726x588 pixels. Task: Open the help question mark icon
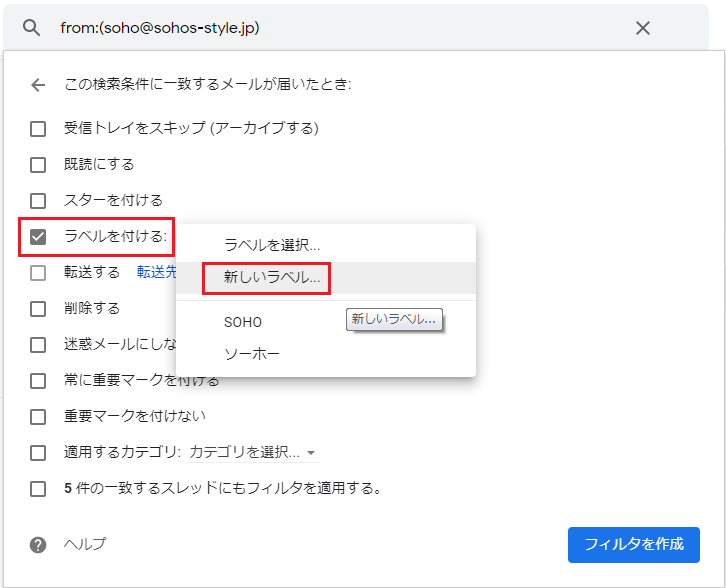coord(38,545)
